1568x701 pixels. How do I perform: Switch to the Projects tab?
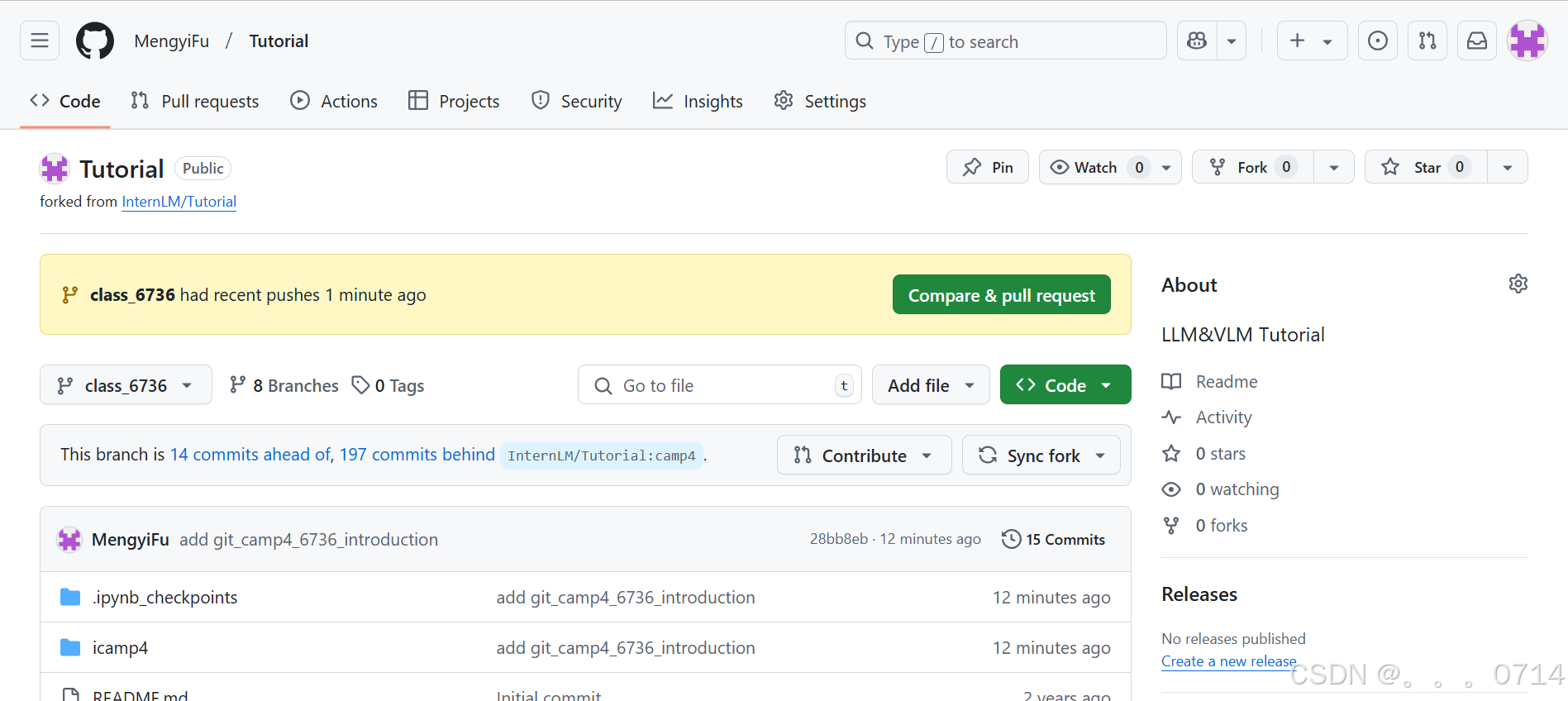point(455,101)
